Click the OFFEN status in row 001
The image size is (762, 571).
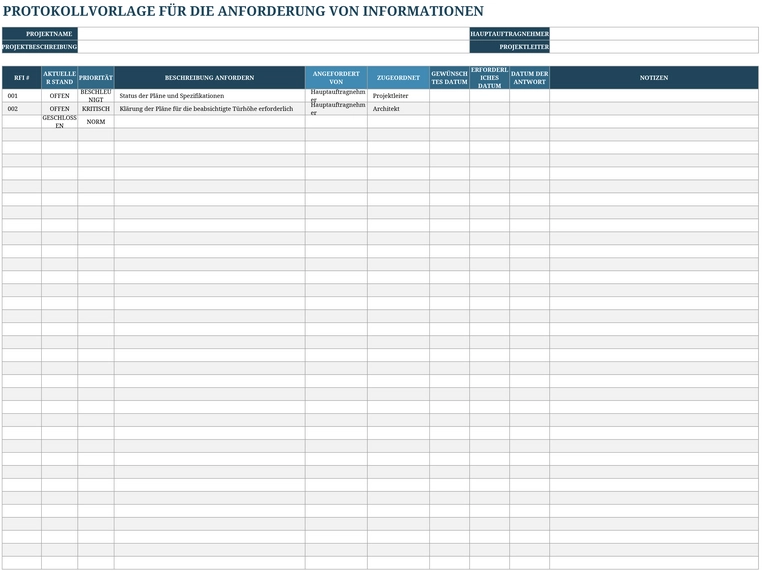point(59,96)
